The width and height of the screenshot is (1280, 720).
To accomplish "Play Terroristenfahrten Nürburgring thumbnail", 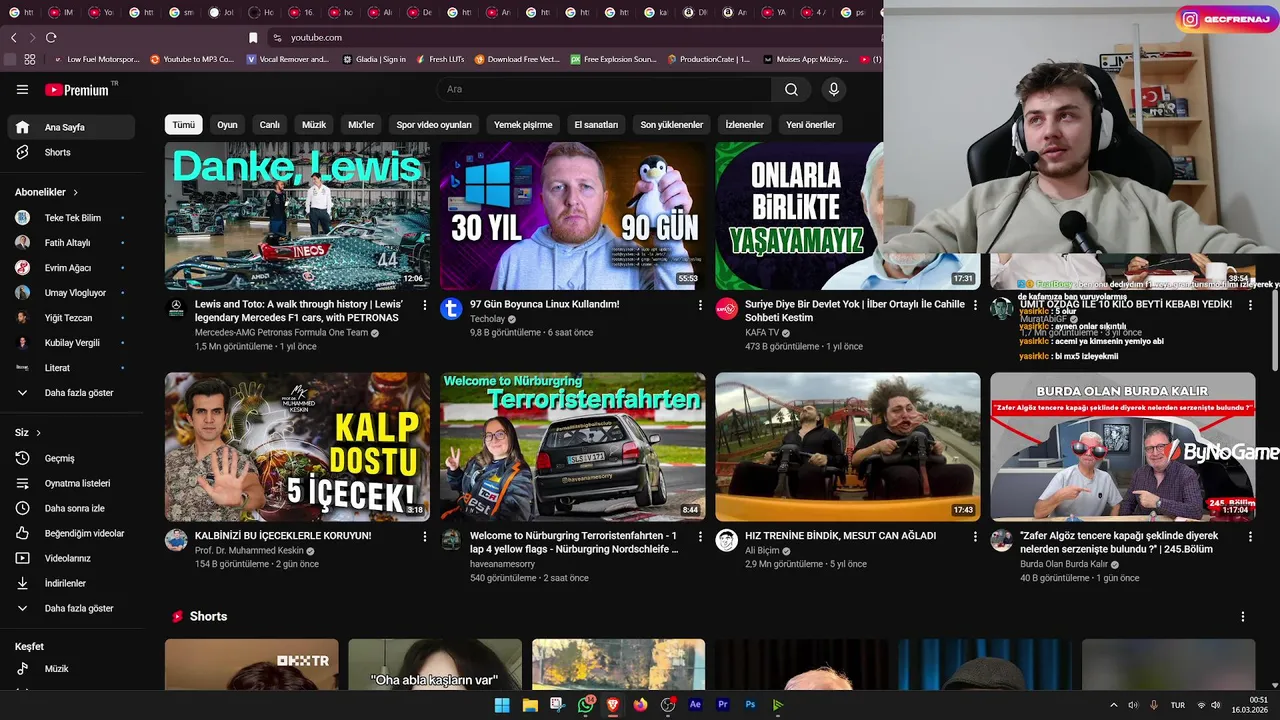I will tap(573, 447).
